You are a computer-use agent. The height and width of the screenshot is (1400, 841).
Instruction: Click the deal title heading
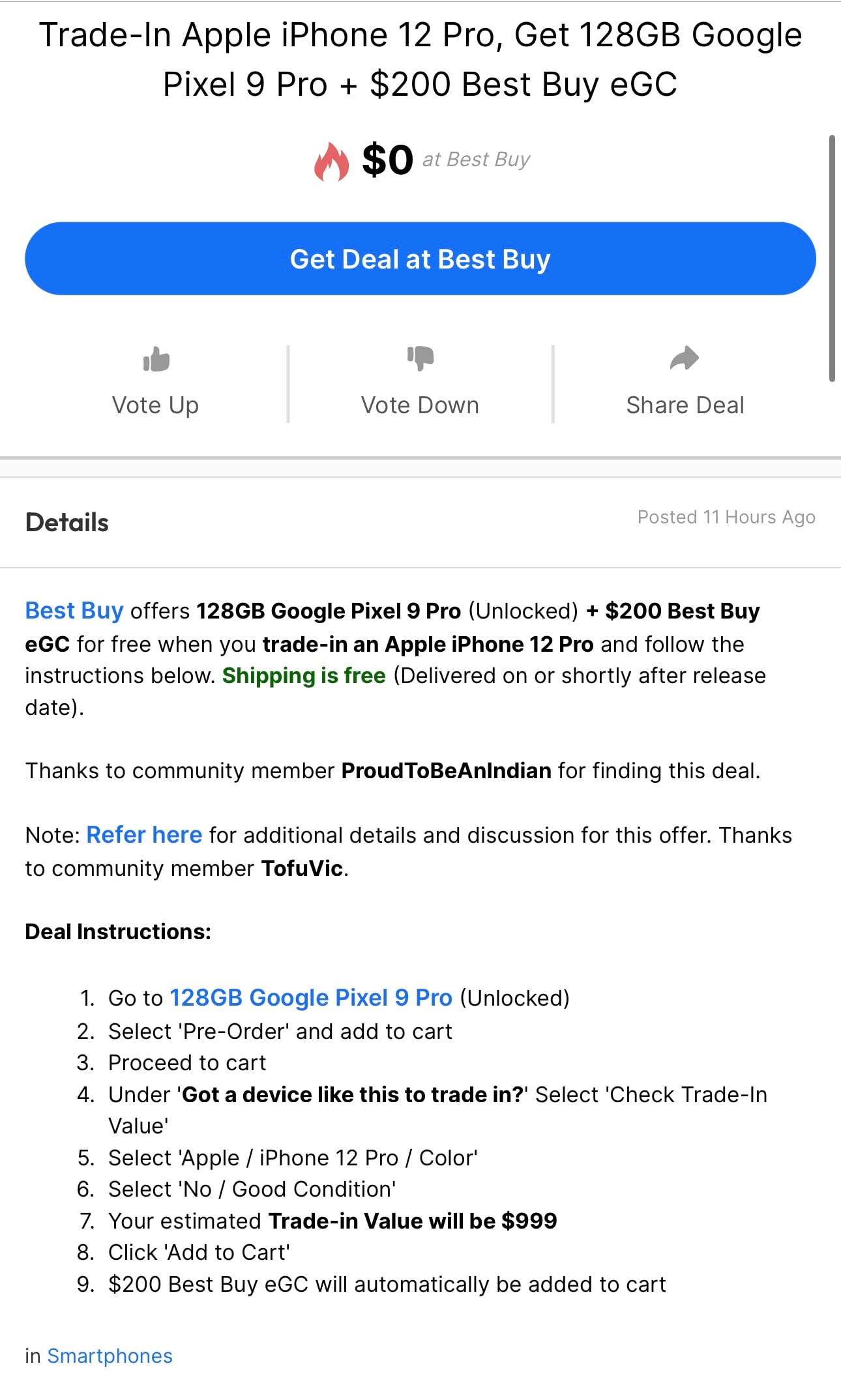pyautogui.click(x=420, y=59)
